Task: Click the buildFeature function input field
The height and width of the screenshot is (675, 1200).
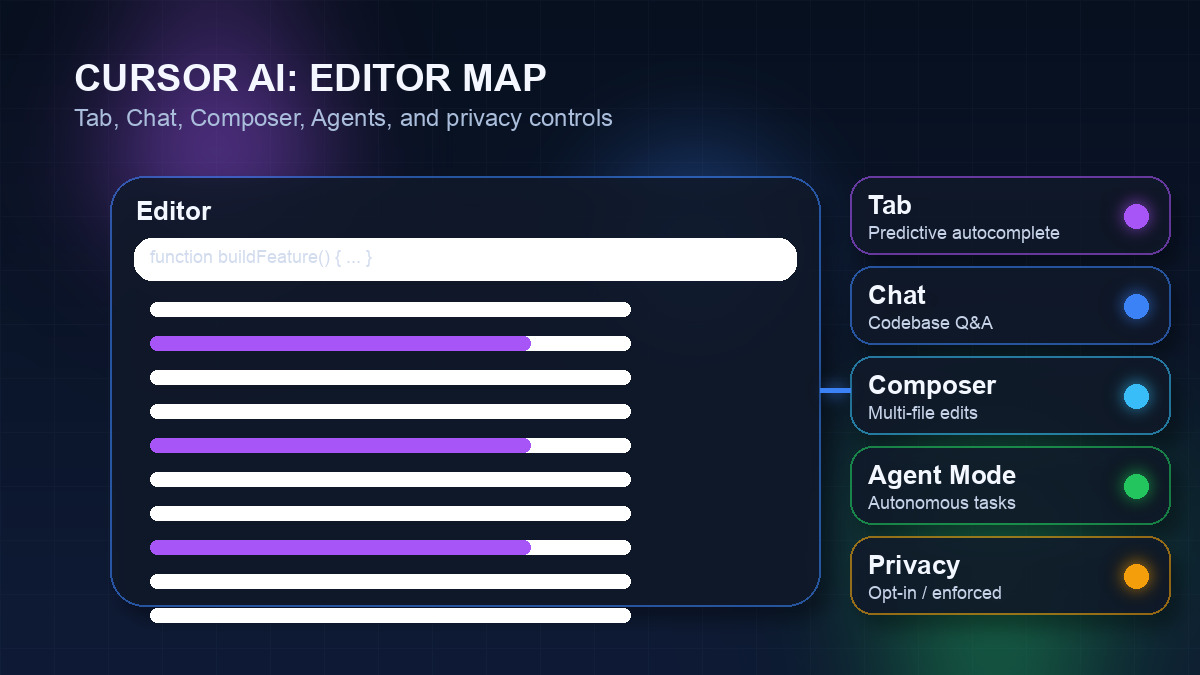Action: pyautogui.click(x=465, y=259)
